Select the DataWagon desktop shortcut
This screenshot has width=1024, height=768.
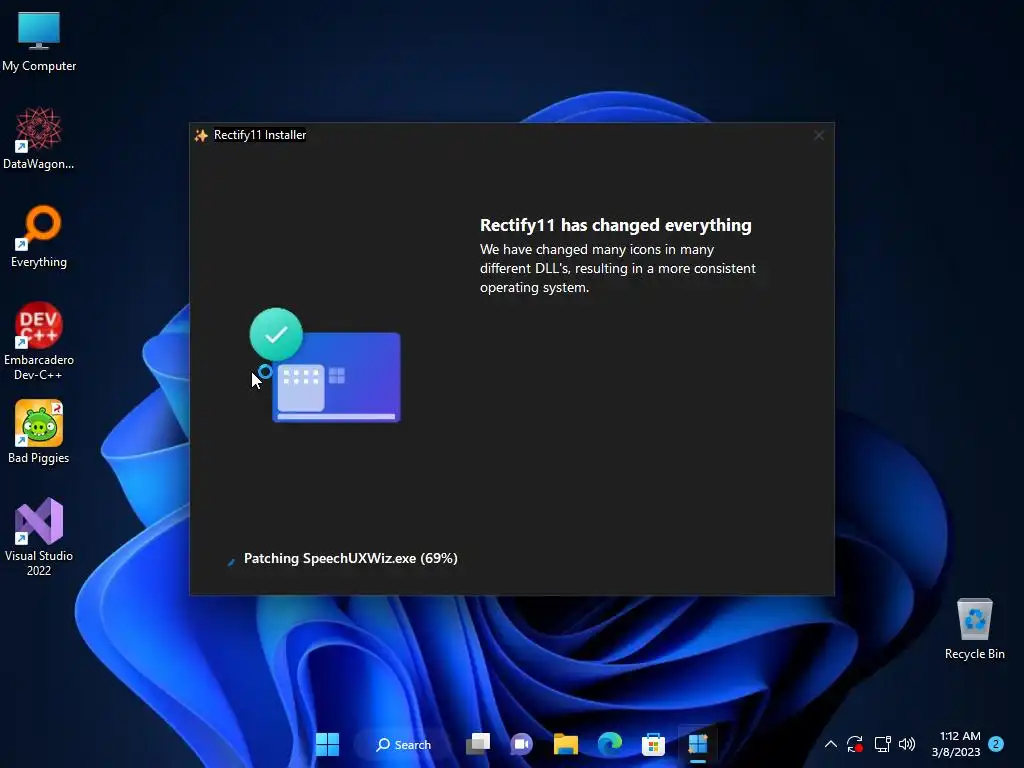39,138
